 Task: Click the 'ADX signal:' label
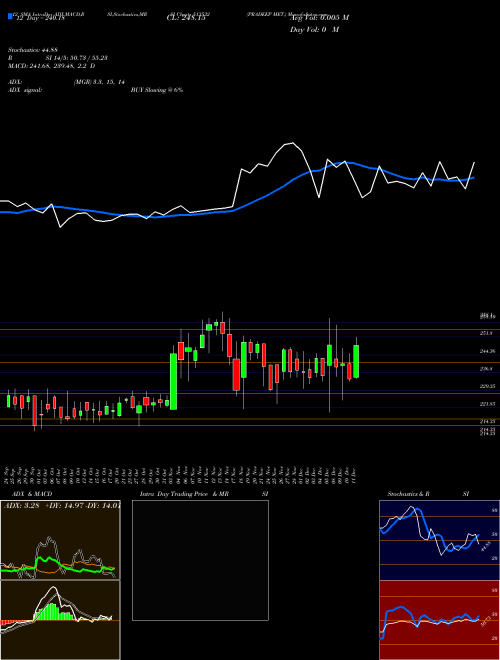point(25,90)
